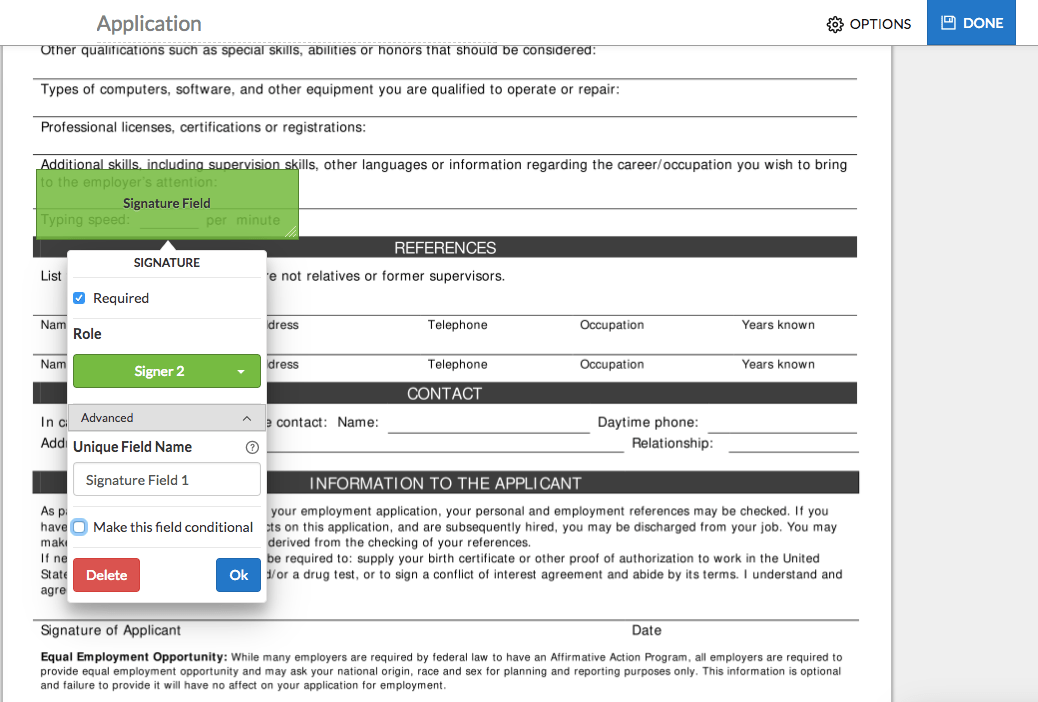Click the DONE save button
The width and height of the screenshot is (1038, 702).
[971, 23]
